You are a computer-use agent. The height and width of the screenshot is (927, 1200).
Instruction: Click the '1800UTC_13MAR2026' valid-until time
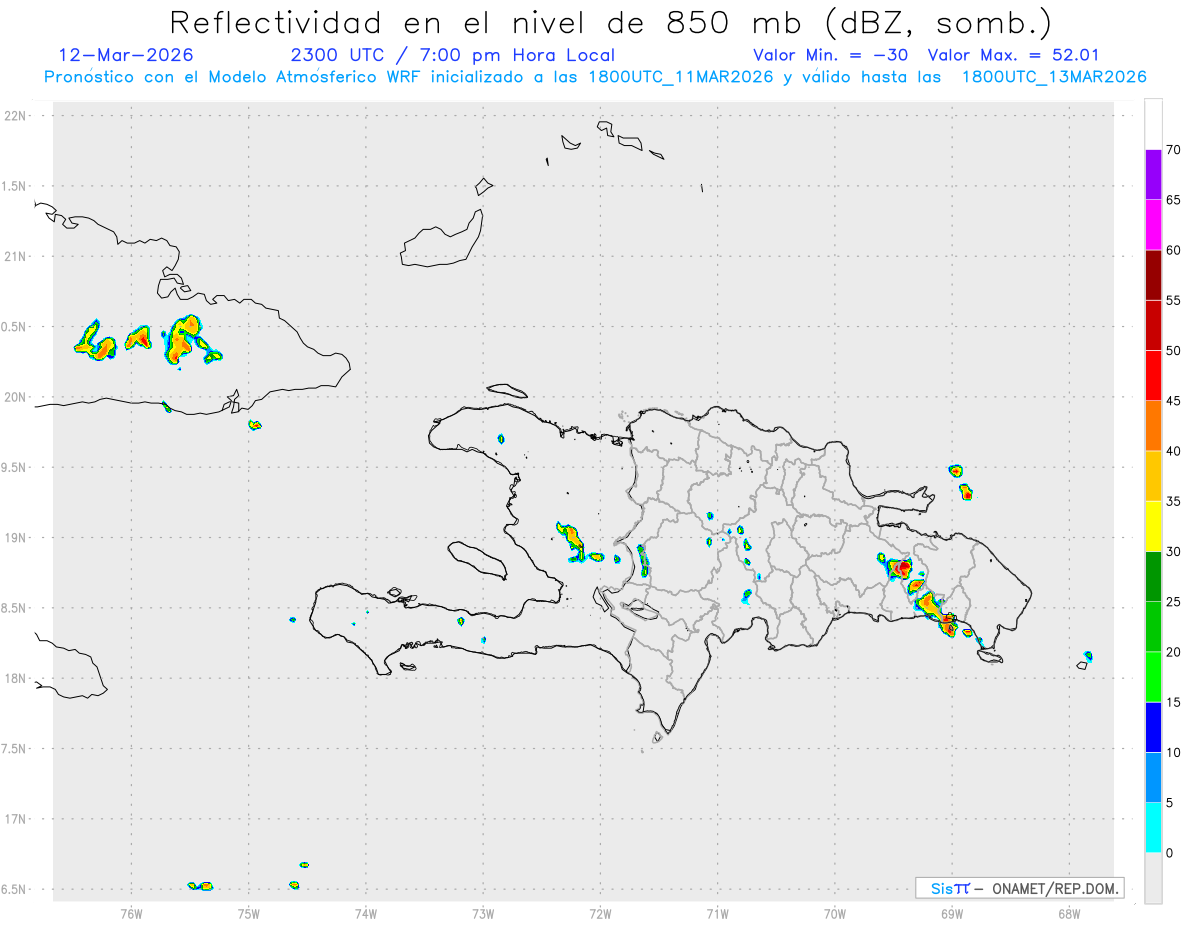point(1054,77)
